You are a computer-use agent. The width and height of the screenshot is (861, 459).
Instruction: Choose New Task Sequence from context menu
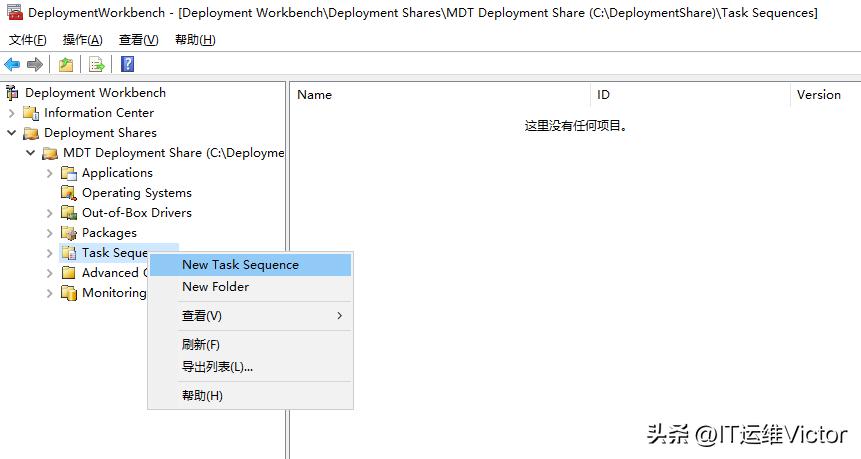click(x=250, y=265)
